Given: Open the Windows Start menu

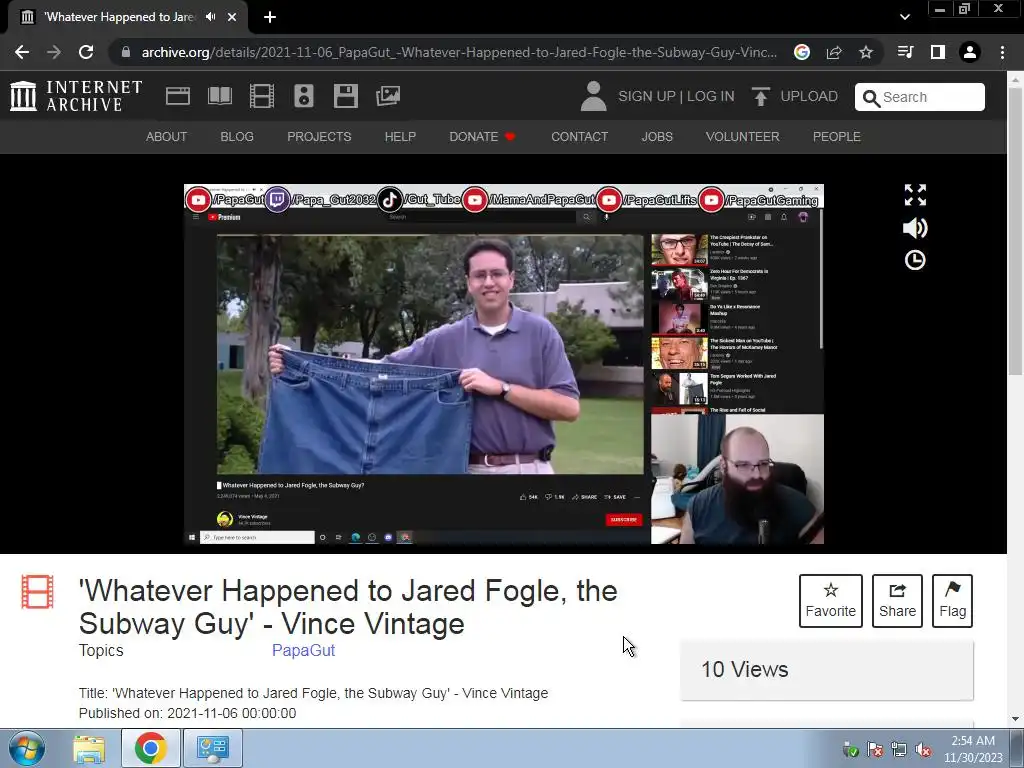Looking at the screenshot, I should click(27, 748).
